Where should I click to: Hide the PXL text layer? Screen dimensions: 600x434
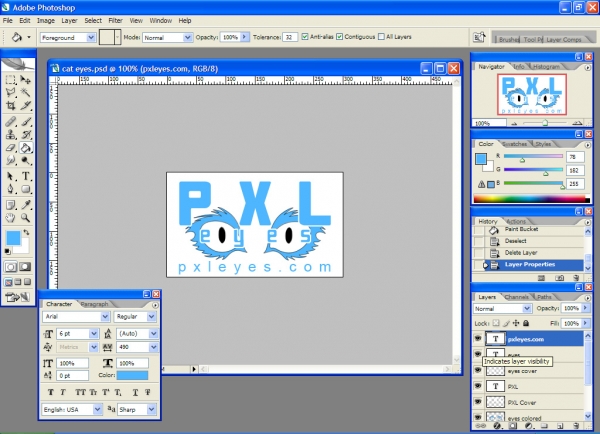478,386
